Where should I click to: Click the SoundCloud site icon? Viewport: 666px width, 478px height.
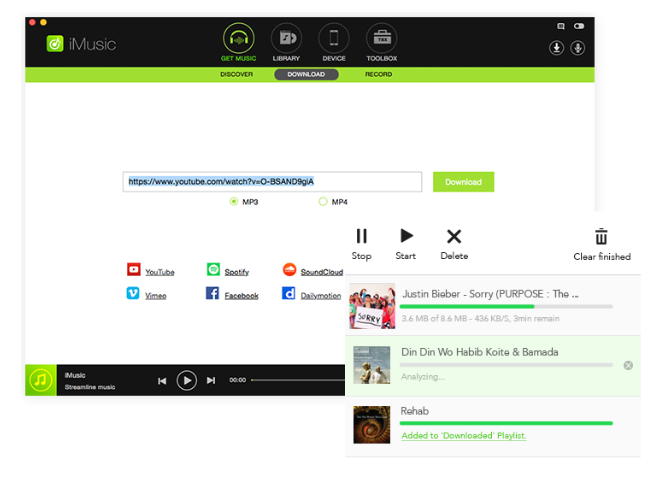pos(289,269)
